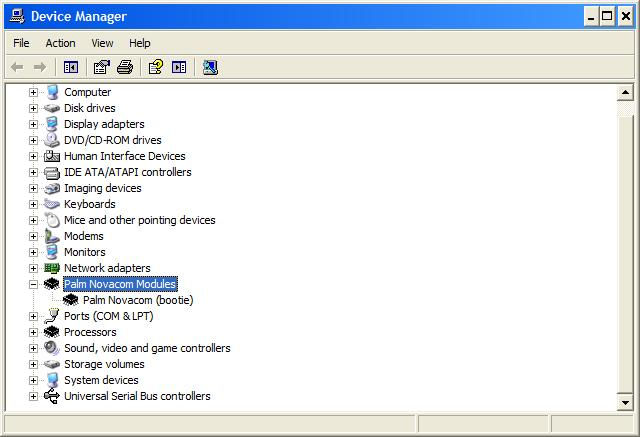Image resolution: width=640 pixels, height=437 pixels.
Task: Click the Palm Novacom Modules chip icon
Action: tap(52, 284)
